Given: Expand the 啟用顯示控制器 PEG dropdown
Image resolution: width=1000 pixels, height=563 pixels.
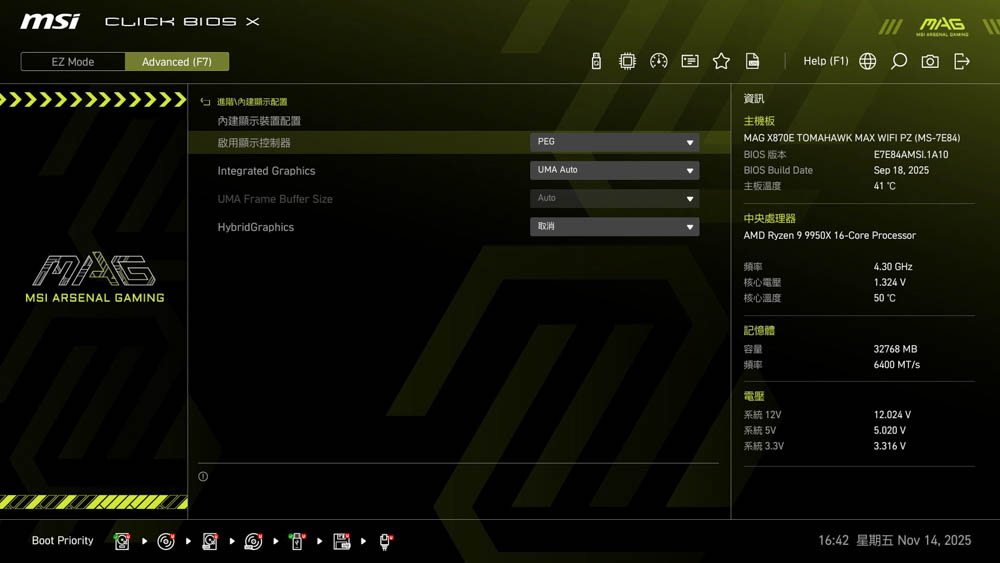Looking at the screenshot, I should click(614, 142).
